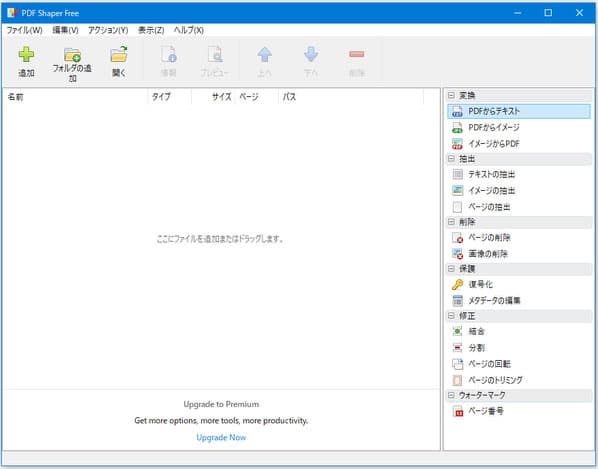Maximize the PDF Shaper Free window

[x=548, y=13]
